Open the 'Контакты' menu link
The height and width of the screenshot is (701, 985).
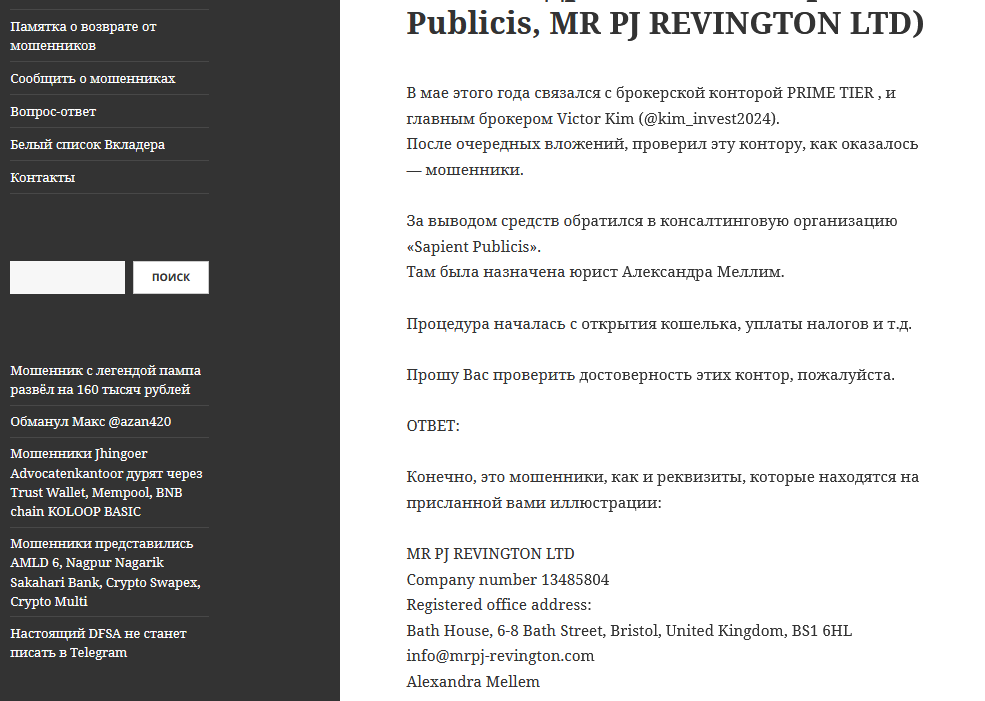coord(42,178)
